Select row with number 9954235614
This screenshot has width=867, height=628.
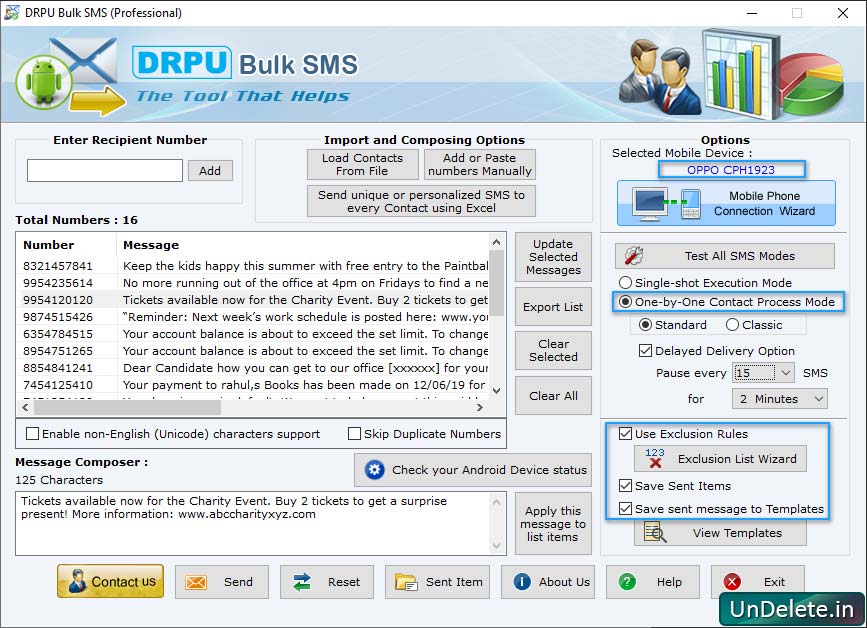tap(253, 283)
